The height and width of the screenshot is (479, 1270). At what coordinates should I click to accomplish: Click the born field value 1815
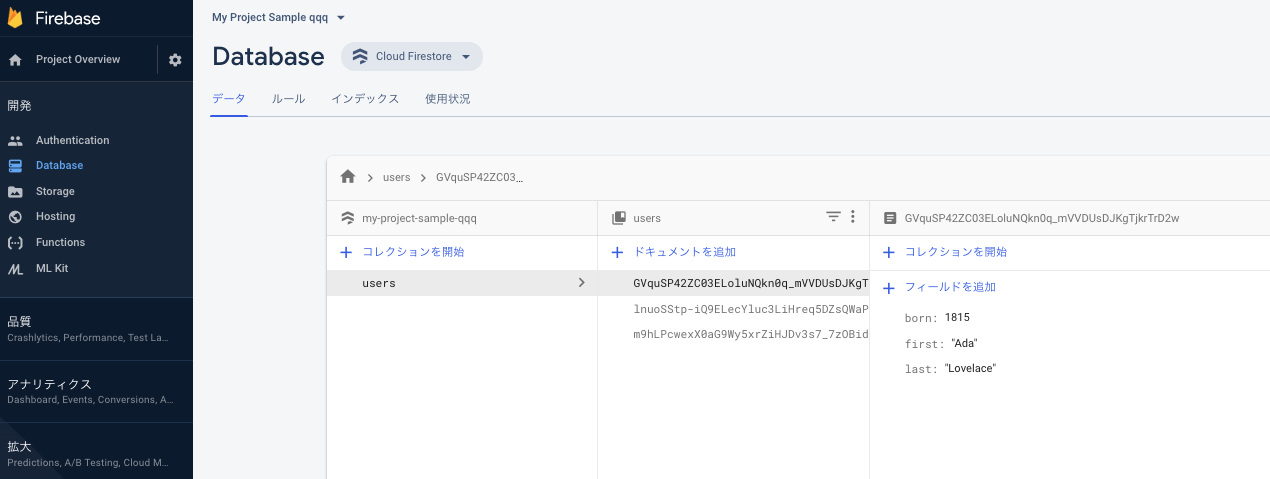(957, 318)
